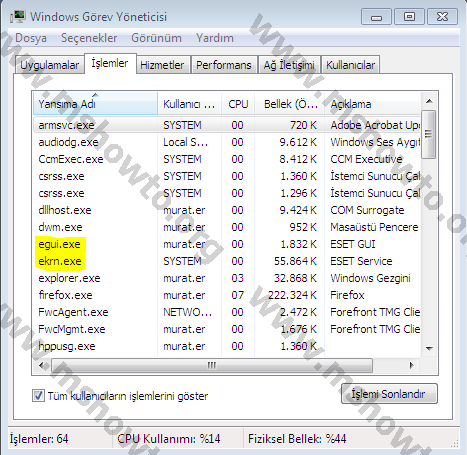Sort by Kullanıcı column header
Screen dimensions: 467x455
(x=189, y=104)
